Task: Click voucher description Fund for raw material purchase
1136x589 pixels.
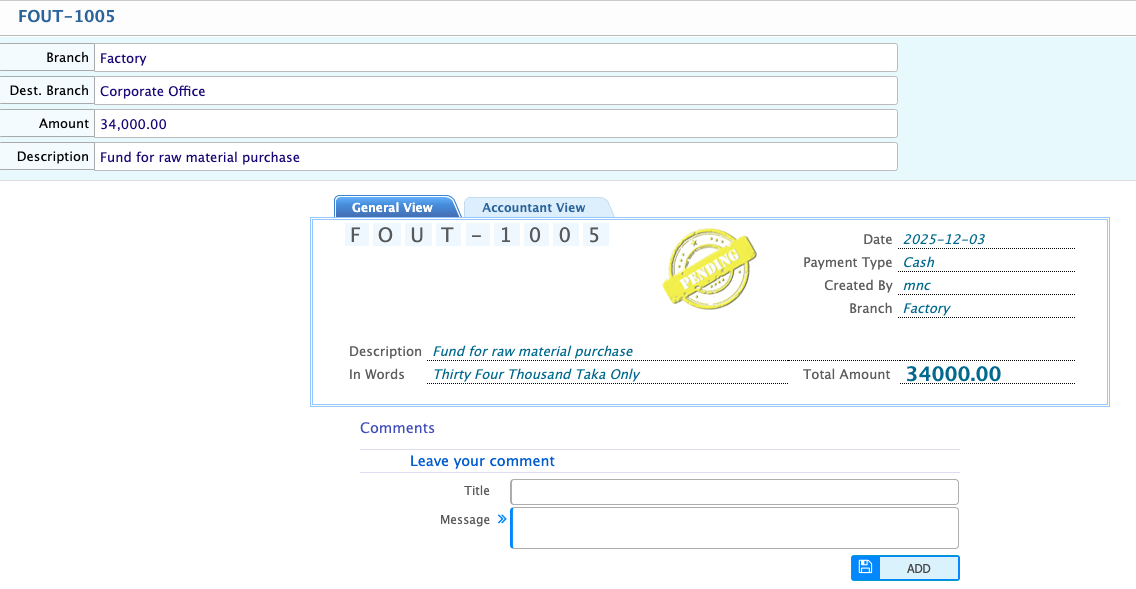Action: click(x=533, y=351)
